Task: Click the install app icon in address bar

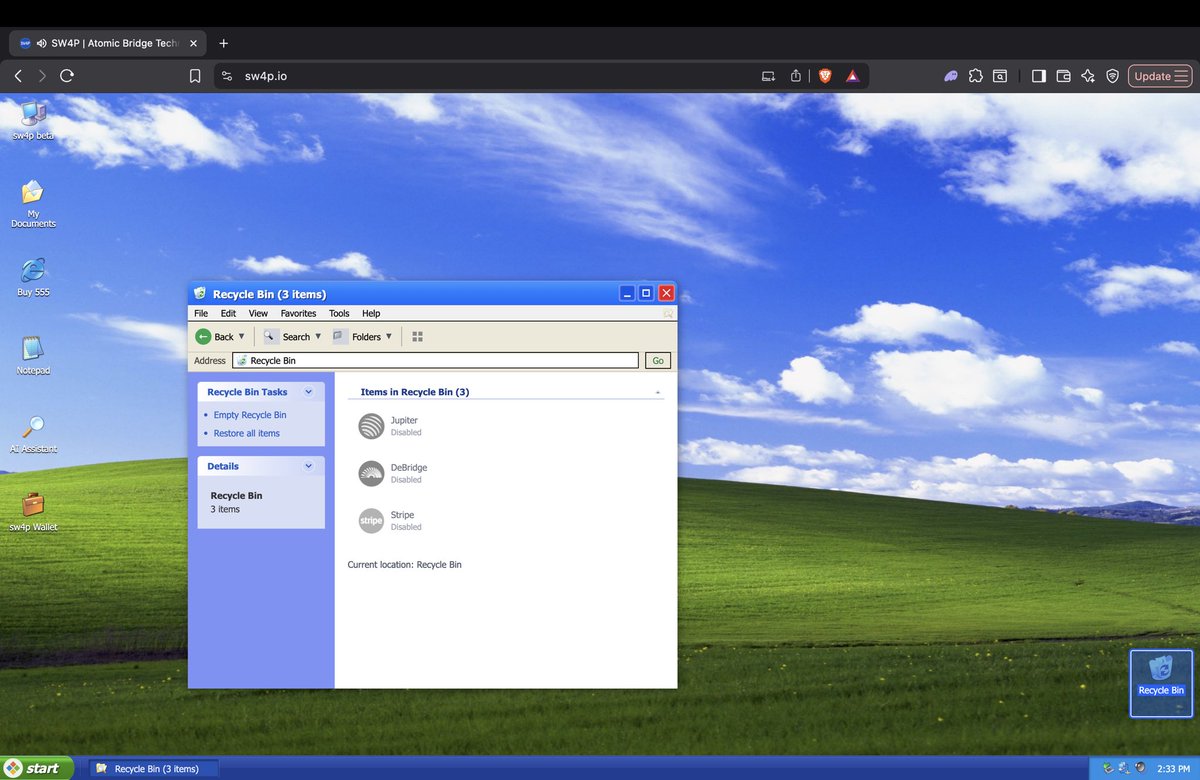Action: pos(768,76)
